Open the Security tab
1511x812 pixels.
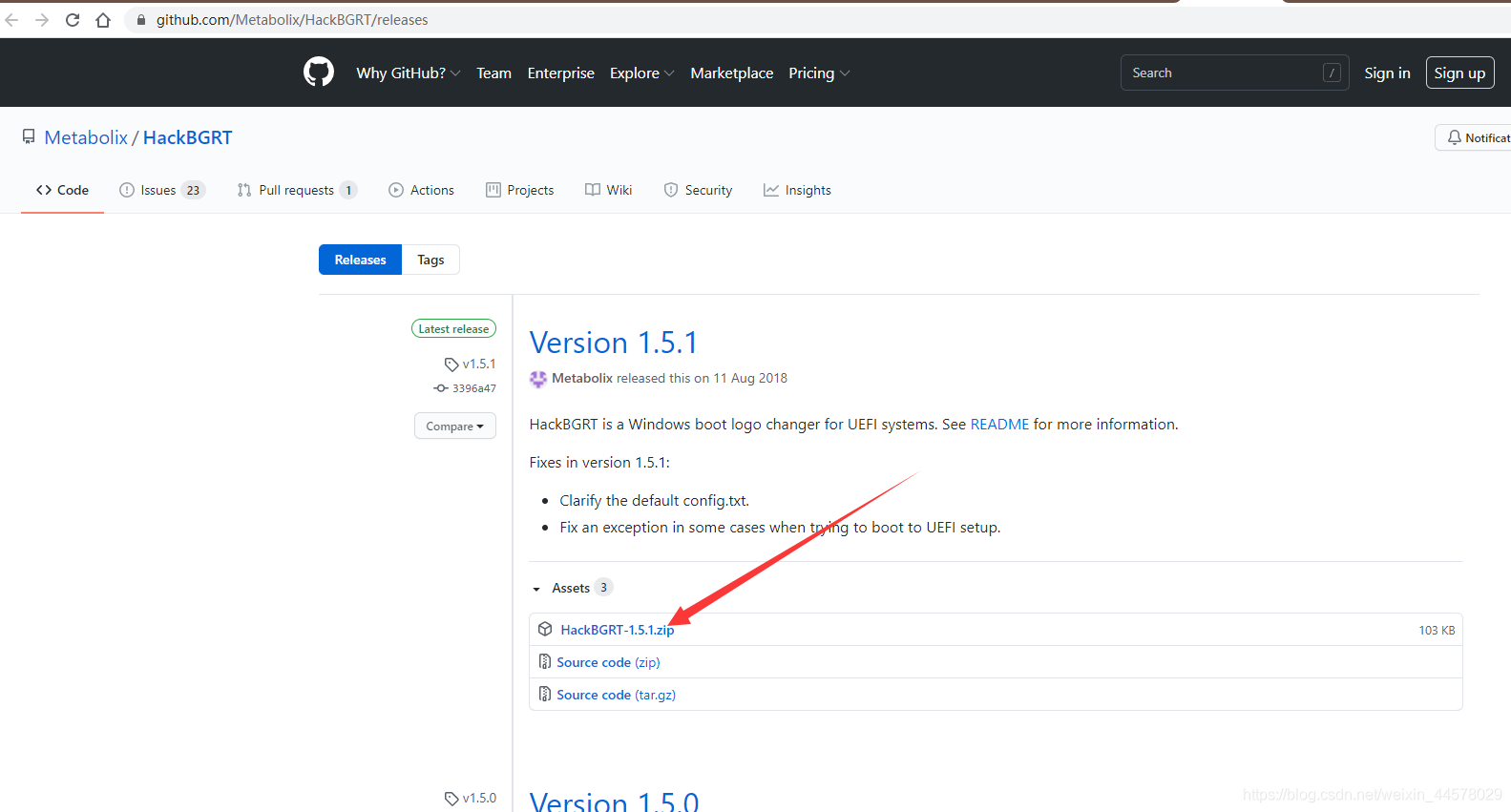pyautogui.click(x=698, y=190)
